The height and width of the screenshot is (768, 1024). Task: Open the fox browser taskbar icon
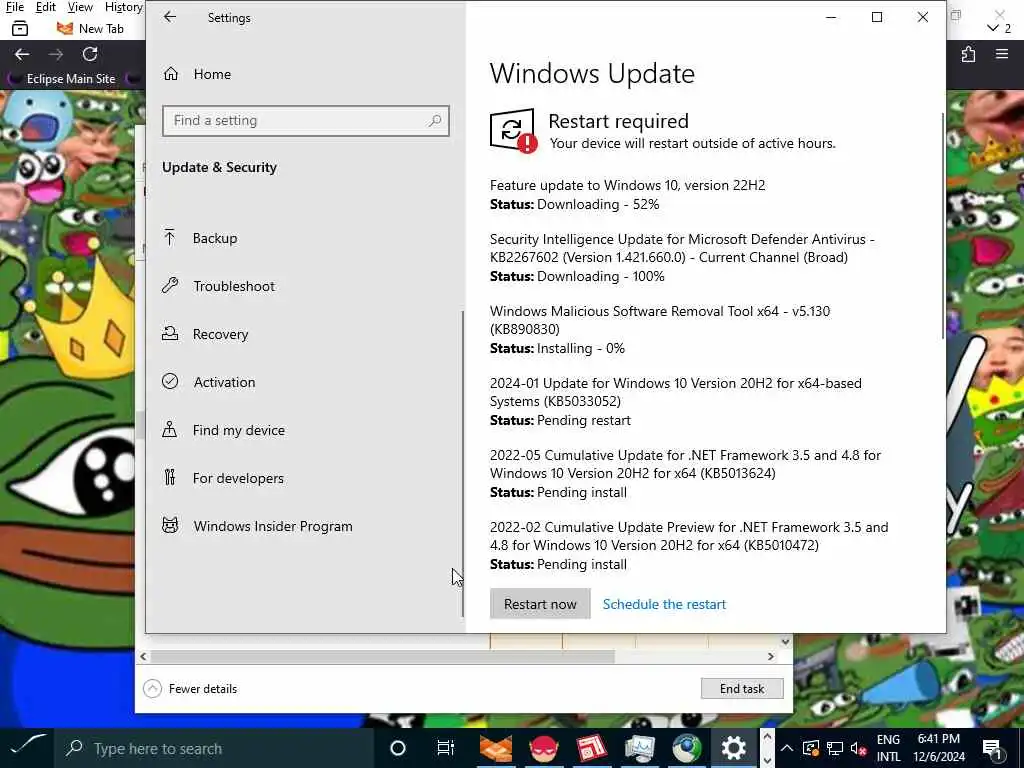[496, 748]
